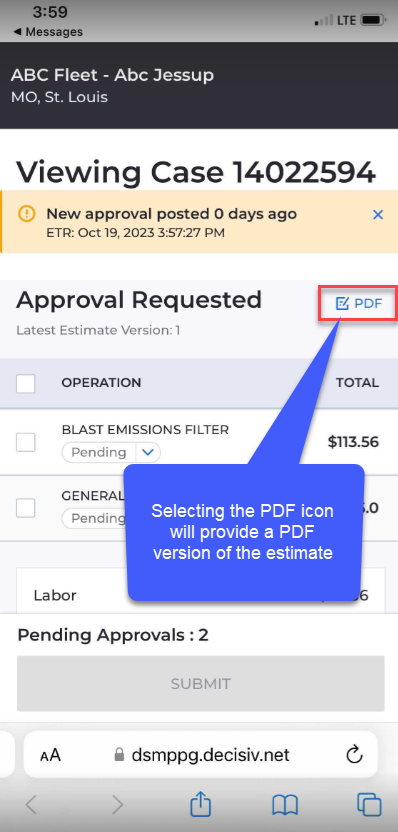
Task: Open the AA text size menu
Action: click(50, 755)
